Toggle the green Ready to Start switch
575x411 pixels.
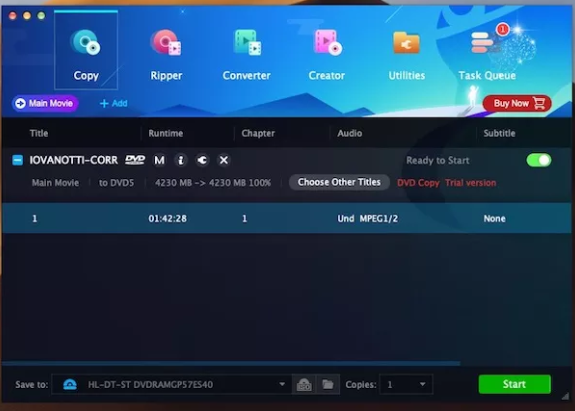point(539,160)
